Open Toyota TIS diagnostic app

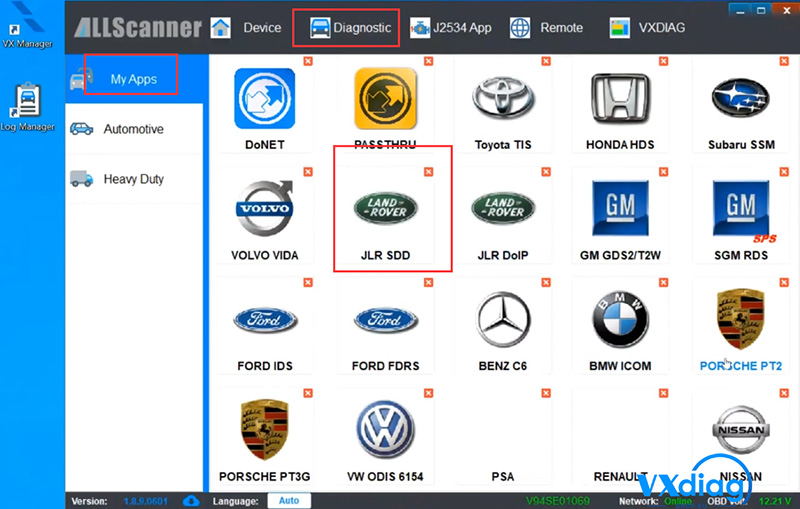point(503,98)
